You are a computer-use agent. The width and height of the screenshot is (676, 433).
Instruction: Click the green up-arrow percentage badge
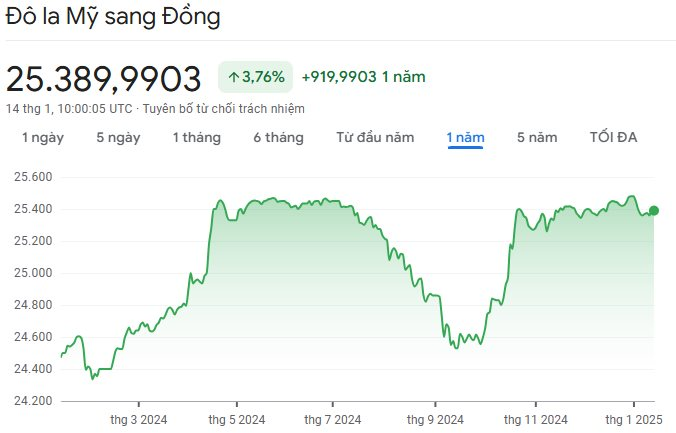[x=255, y=76]
